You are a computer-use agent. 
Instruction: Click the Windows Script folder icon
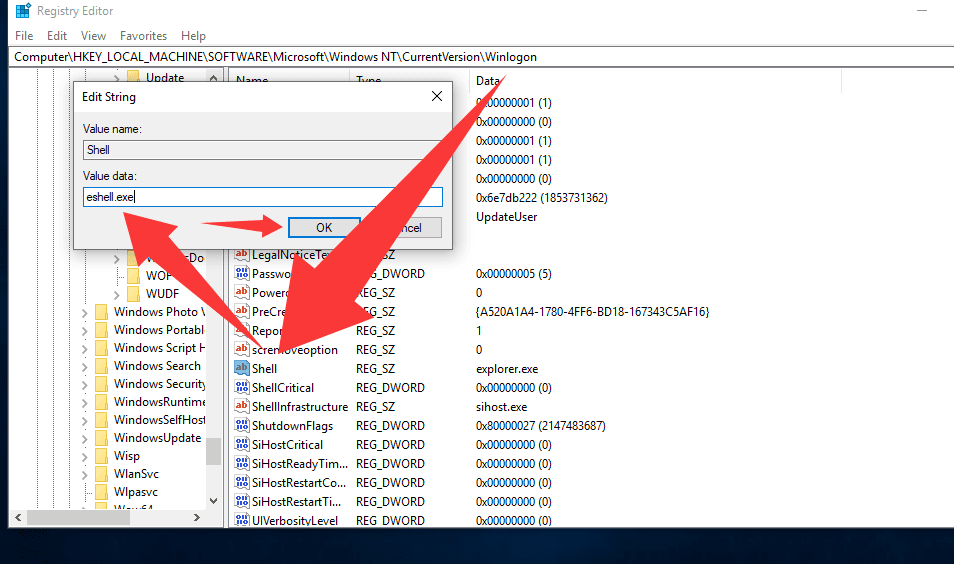102,348
